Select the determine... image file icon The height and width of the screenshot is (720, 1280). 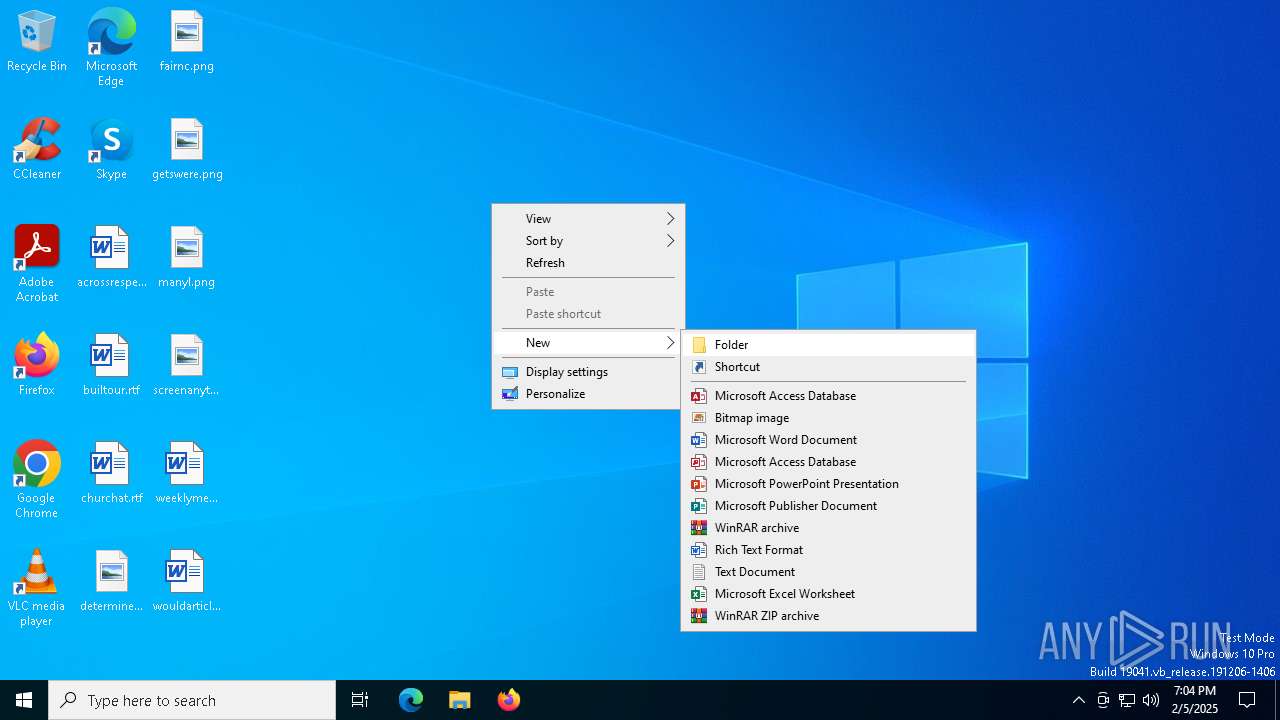(x=111, y=581)
